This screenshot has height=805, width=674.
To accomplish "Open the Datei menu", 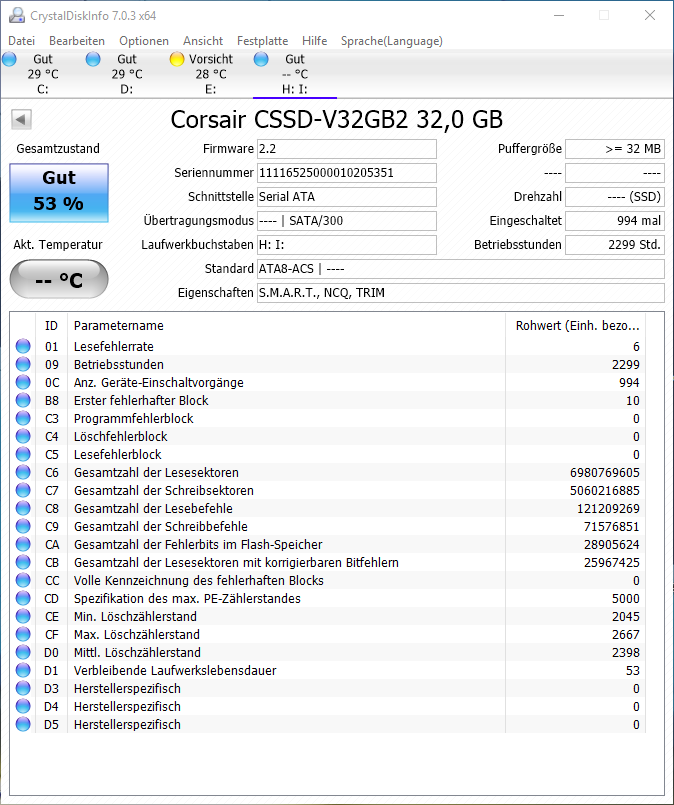I will click(22, 41).
